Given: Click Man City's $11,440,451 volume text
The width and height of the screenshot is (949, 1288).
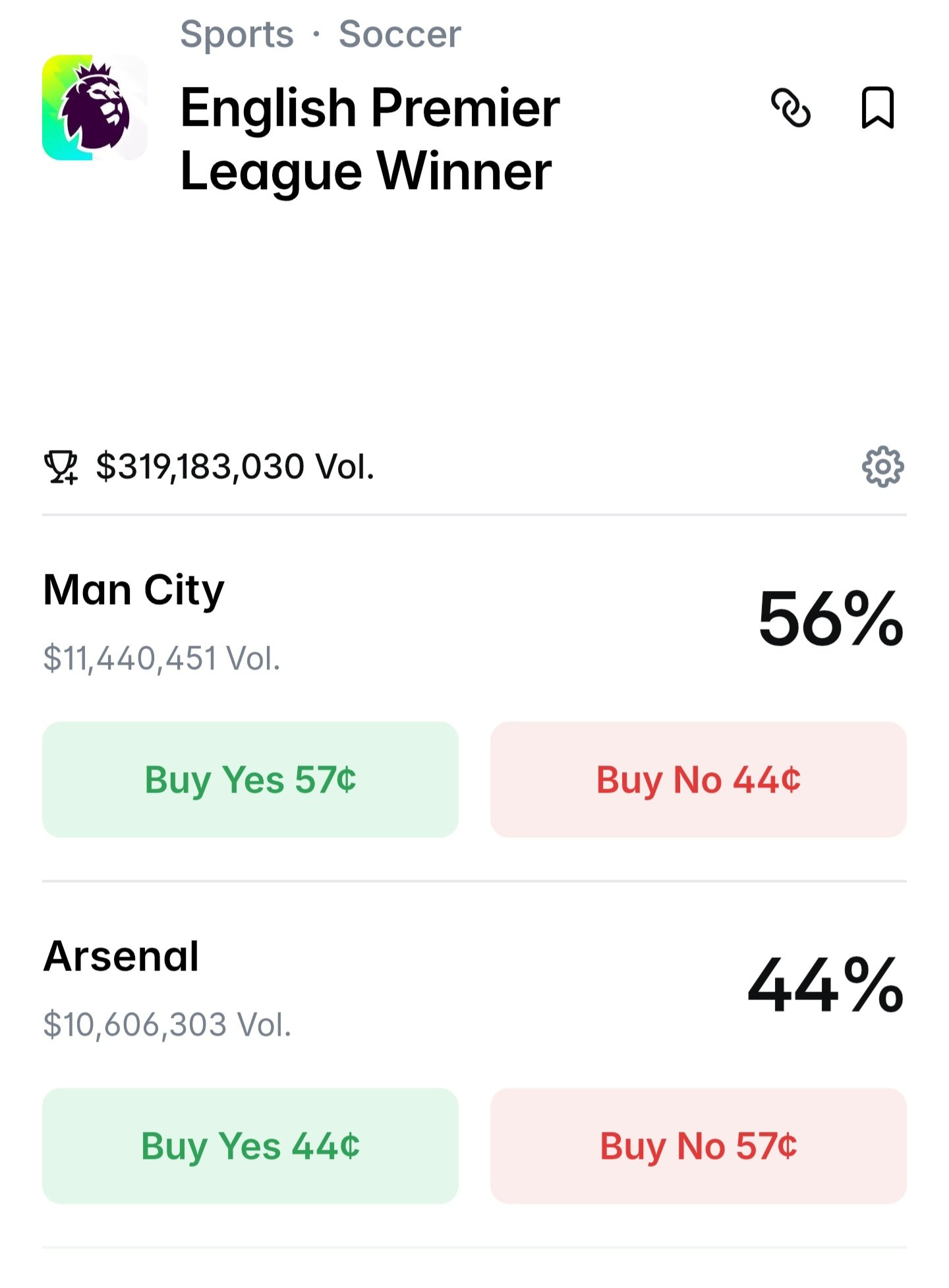Looking at the screenshot, I should pyautogui.click(x=161, y=658).
